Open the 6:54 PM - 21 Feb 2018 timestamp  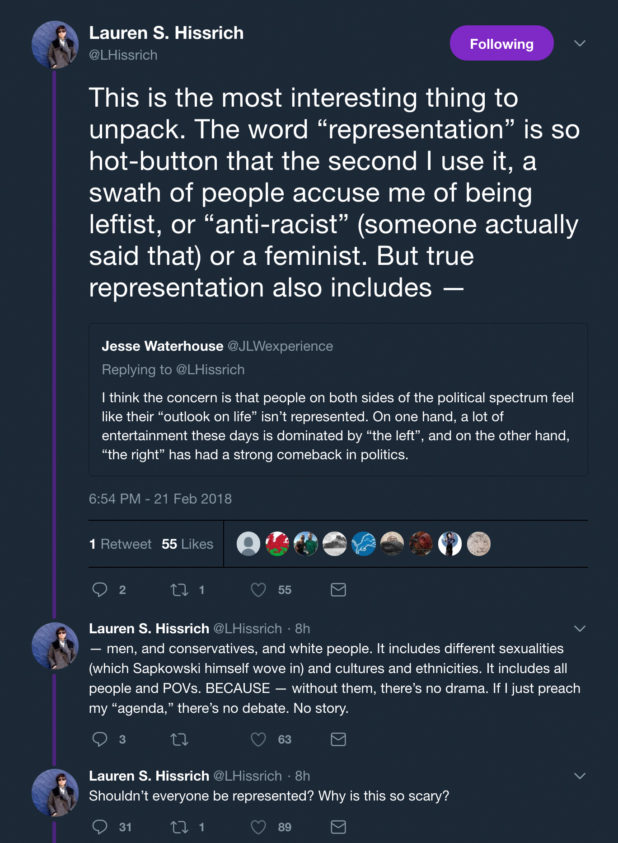[160, 498]
